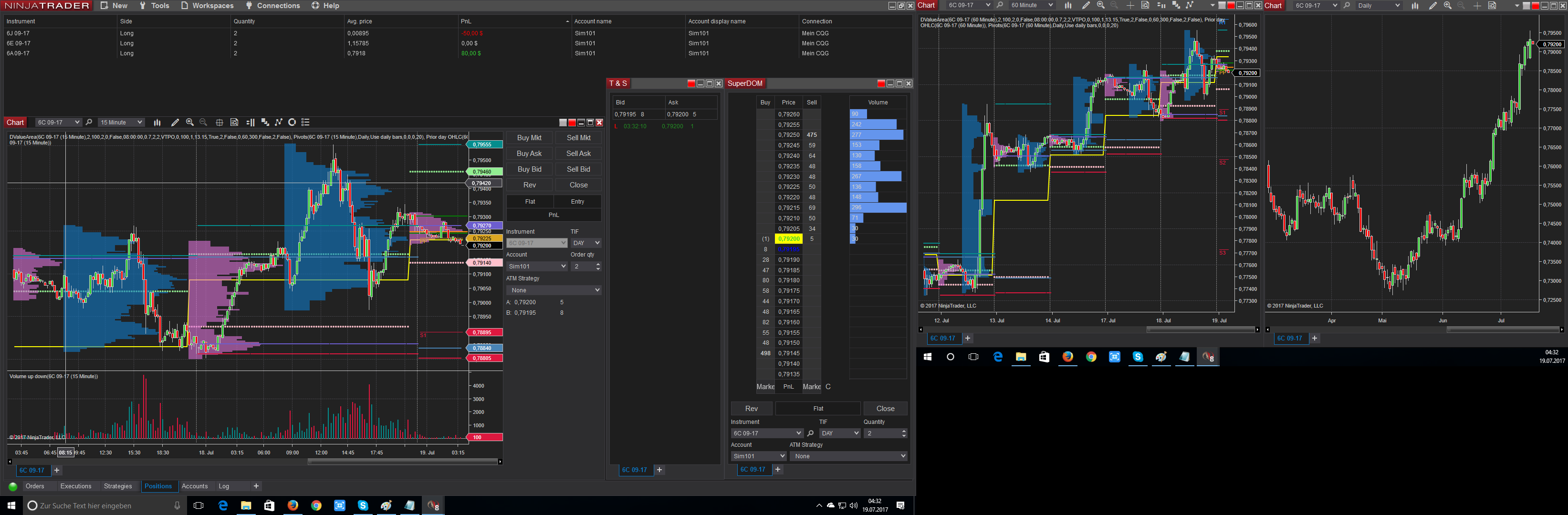This screenshot has height=515, width=1568.
Task: Open data box icon in 15 Minute chart
Action: click(x=234, y=122)
